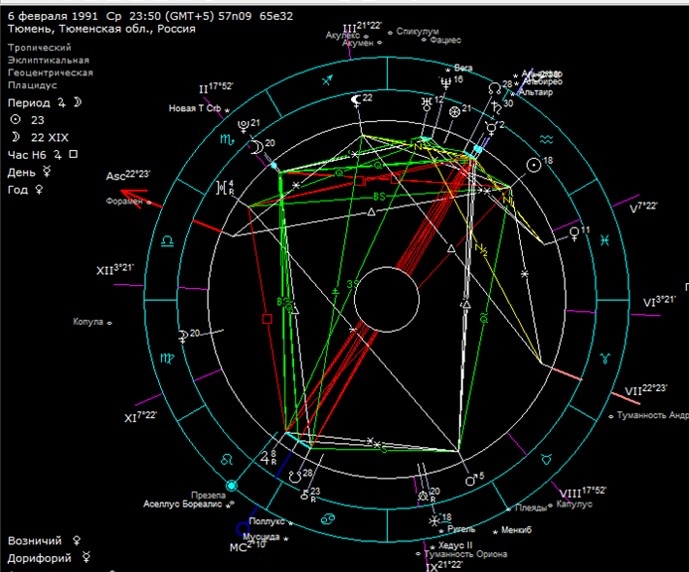Click the location text 'Тюмень, Тюменская обл., Россия'
The height and width of the screenshot is (572, 689).
[x=102, y=29]
